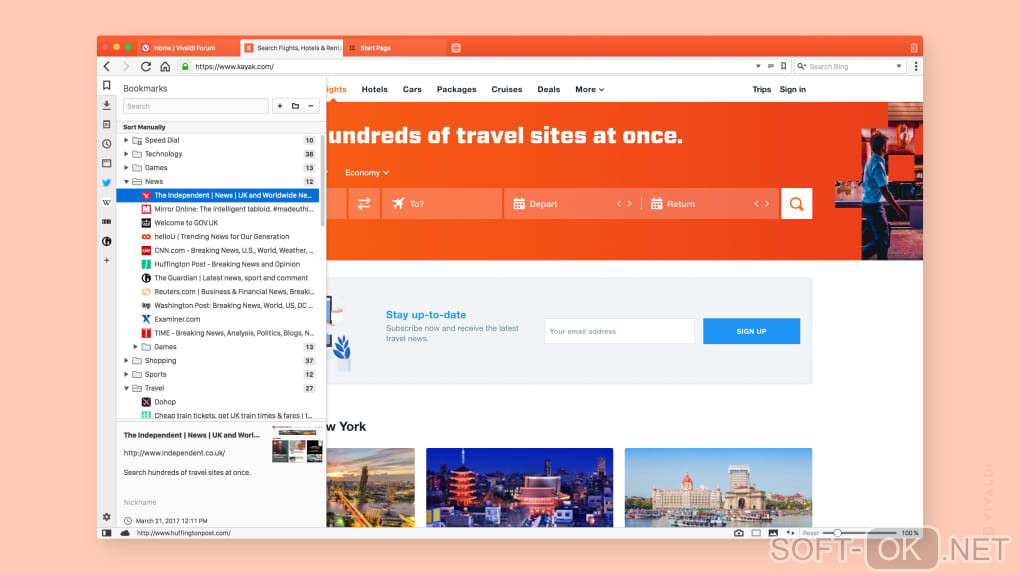Add a new web panel with plus icon

point(107,260)
